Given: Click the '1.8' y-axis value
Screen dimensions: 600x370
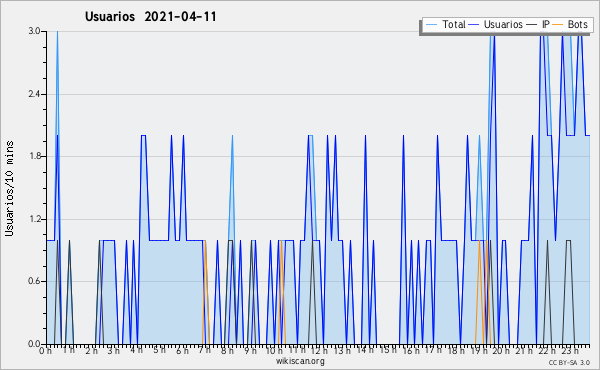Looking at the screenshot, I should (x=34, y=156).
